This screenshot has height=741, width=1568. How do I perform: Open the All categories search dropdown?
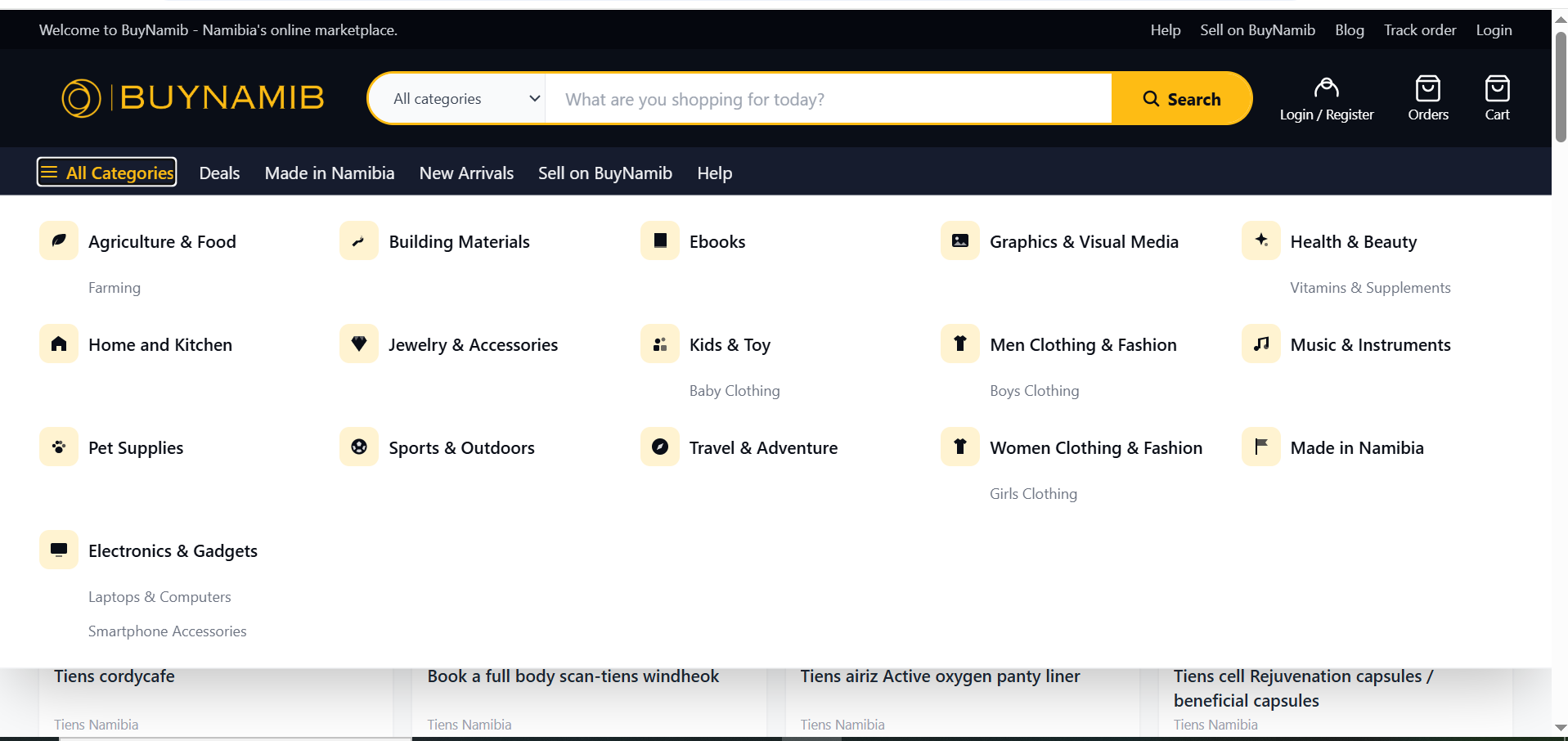pos(458,98)
